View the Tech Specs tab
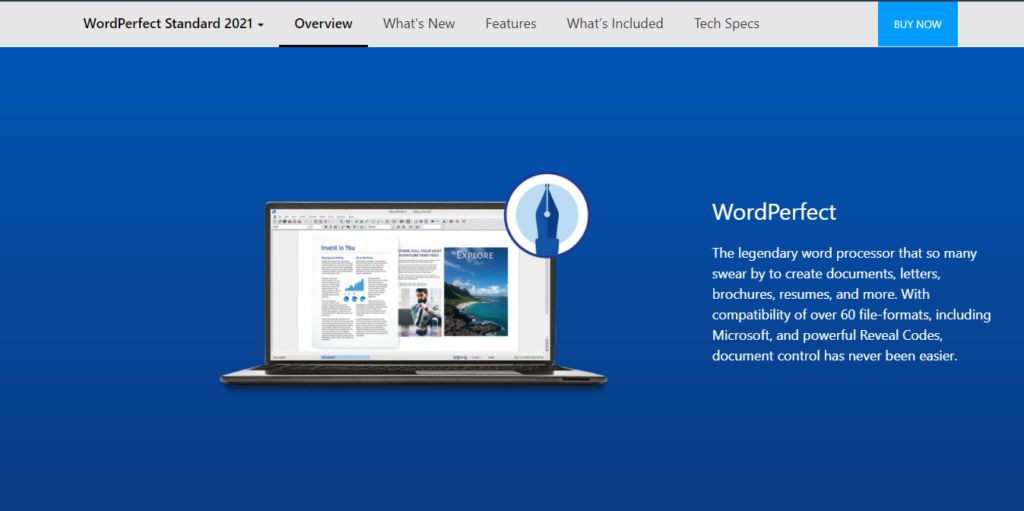Image resolution: width=1024 pixels, height=511 pixels. pyautogui.click(x=726, y=24)
